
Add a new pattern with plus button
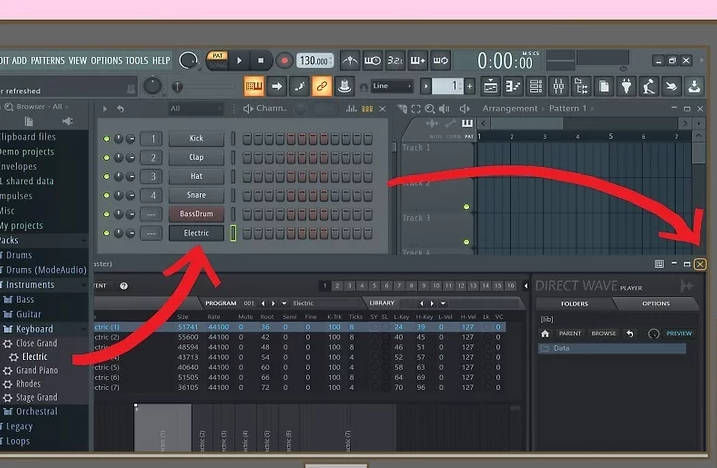pyautogui.click(x=470, y=86)
